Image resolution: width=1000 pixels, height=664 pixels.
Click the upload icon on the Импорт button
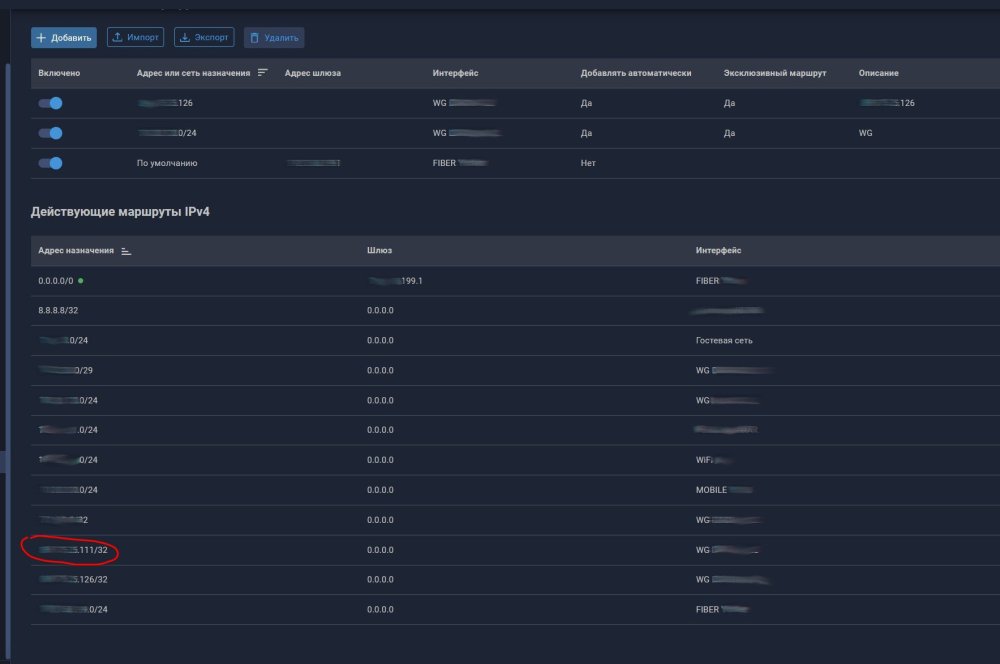click(117, 38)
